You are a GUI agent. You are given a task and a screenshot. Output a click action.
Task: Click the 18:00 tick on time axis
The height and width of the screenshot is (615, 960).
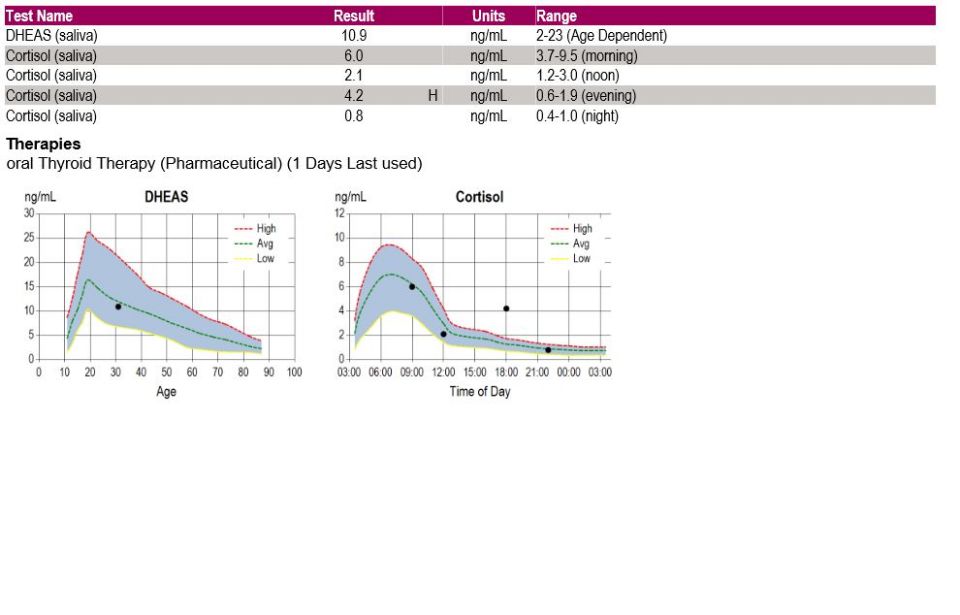(506, 372)
